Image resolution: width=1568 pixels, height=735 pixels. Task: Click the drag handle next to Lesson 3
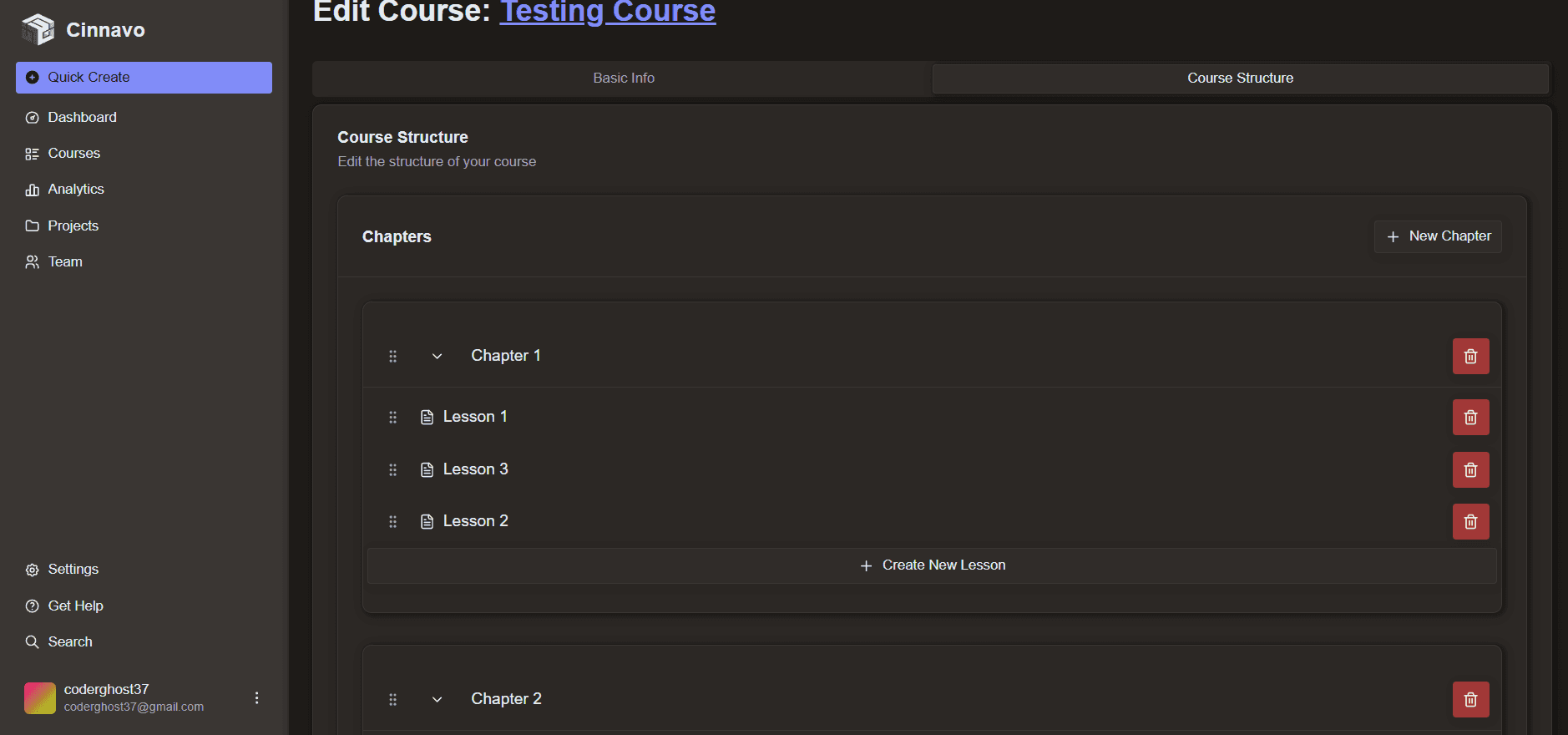point(392,470)
